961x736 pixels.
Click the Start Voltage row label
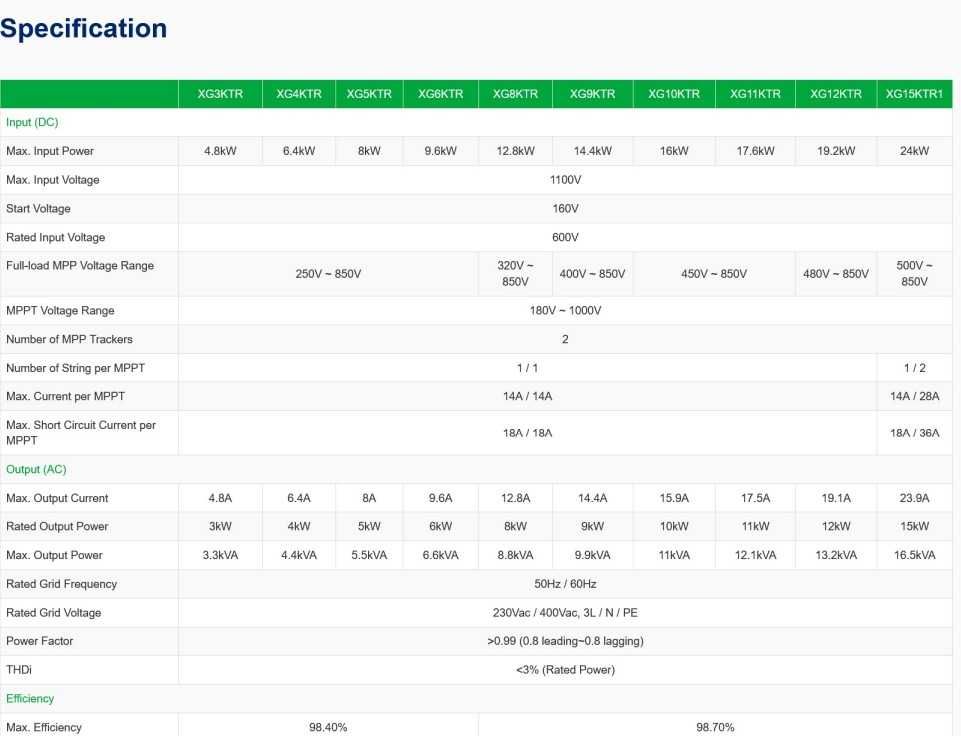click(x=38, y=208)
